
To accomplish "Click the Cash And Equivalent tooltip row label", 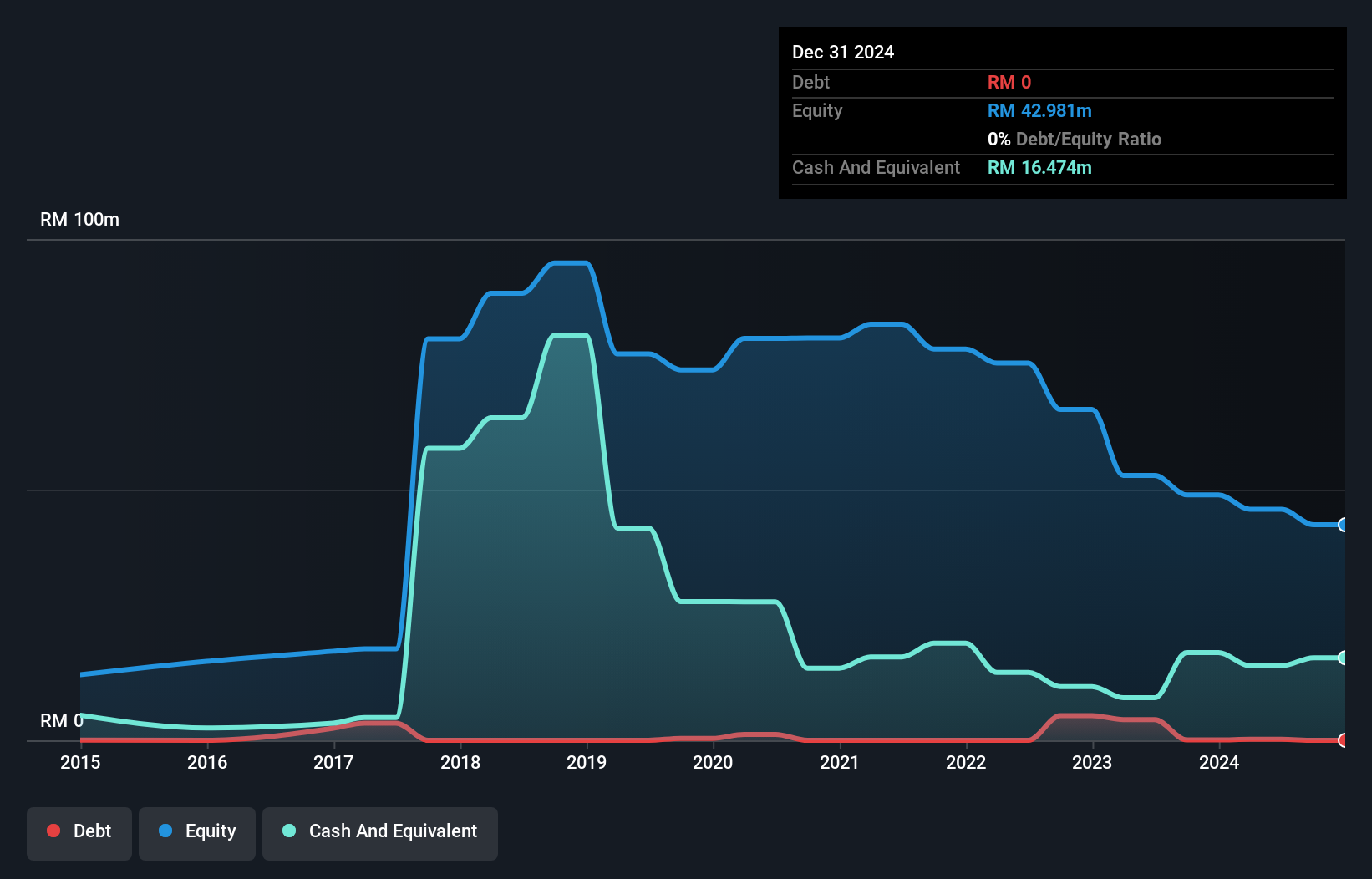I will (876, 167).
